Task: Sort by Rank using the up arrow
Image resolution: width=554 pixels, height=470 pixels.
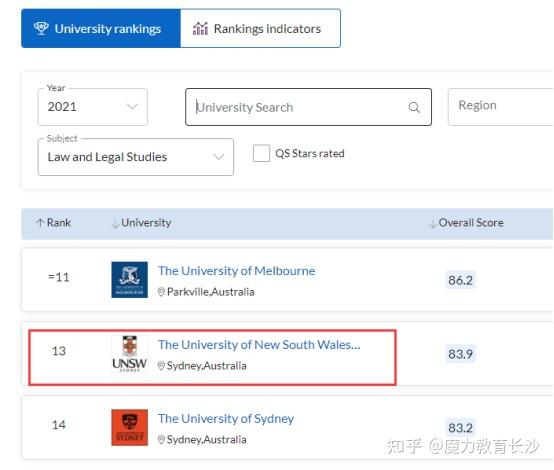Action: [40, 223]
